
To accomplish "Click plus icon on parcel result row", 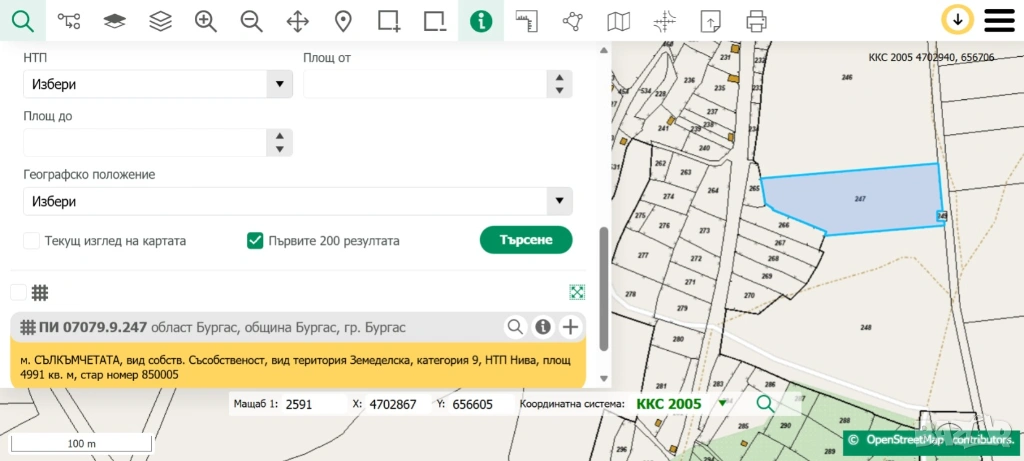I will pyautogui.click(x=570, y=327).
